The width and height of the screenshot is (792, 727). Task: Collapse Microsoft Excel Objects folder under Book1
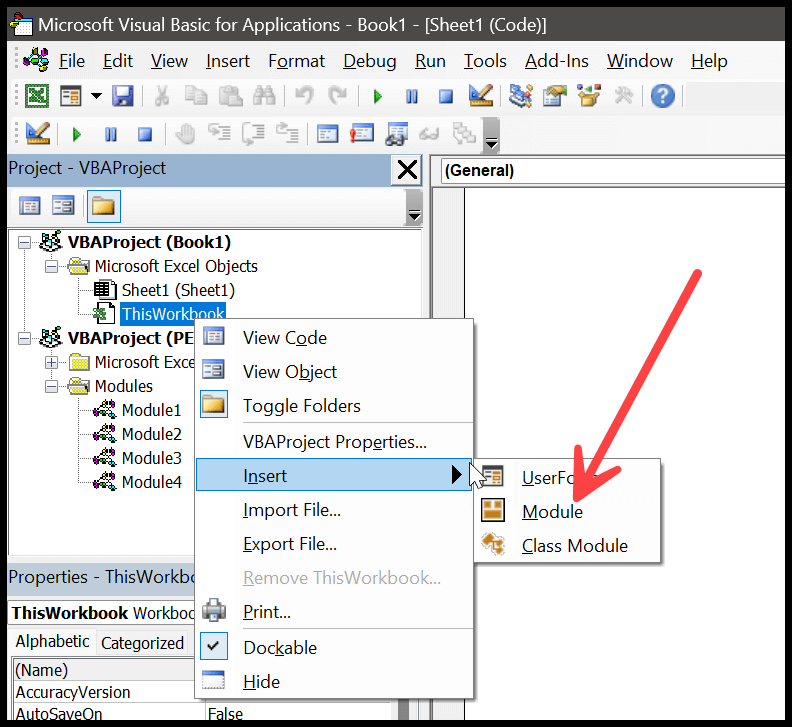tap(51, 266)
